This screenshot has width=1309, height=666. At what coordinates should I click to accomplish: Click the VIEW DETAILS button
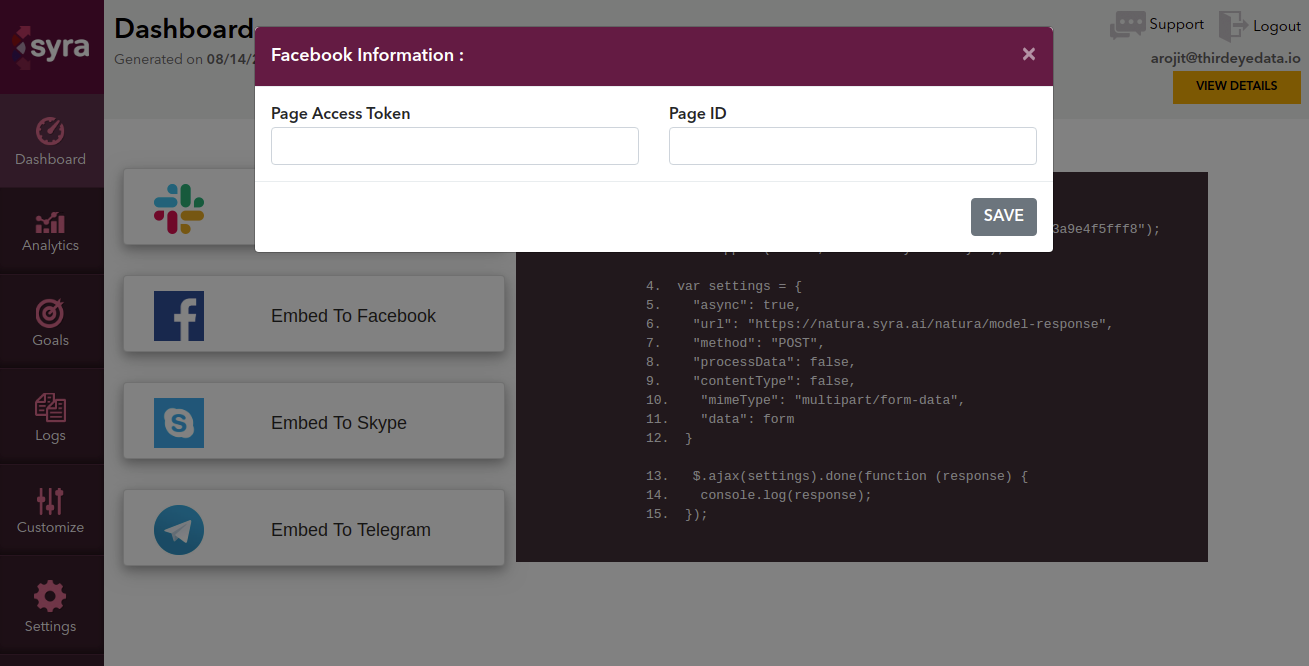point(1236,86)
